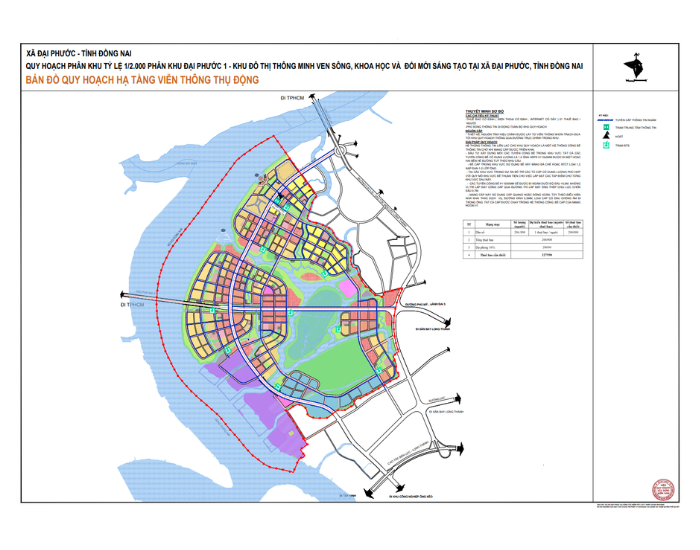
Task: Click the statistics table header row
Action: (523, 224)
